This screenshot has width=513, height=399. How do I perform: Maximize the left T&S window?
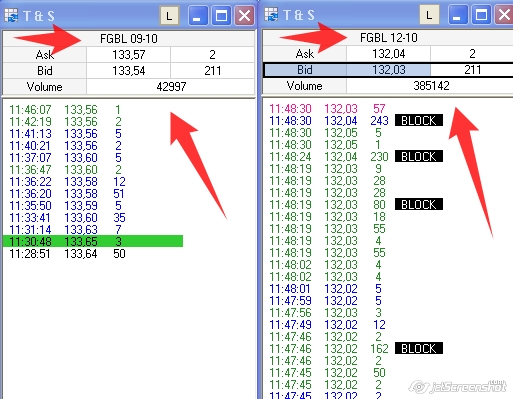click(222, 16)
